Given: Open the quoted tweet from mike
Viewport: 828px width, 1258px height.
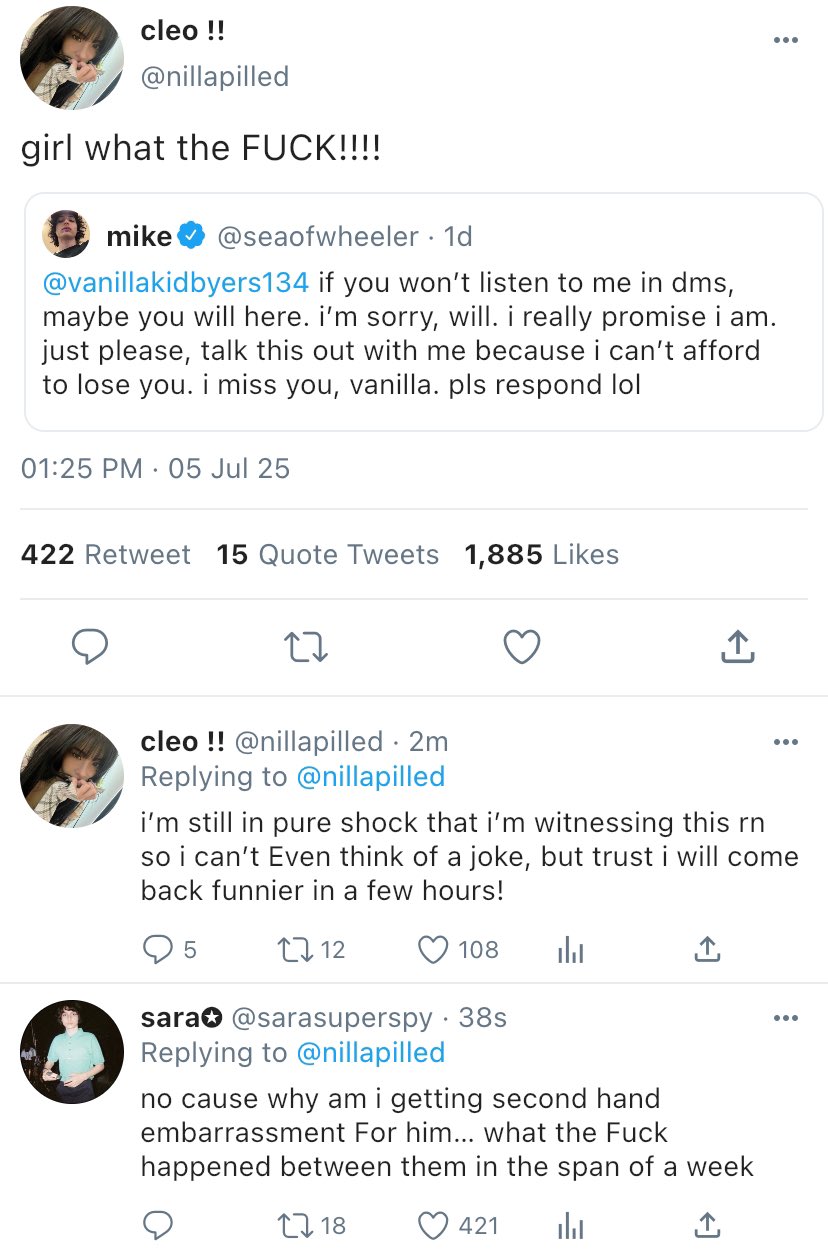Looking at the screenshot, I should pos(423,312).
